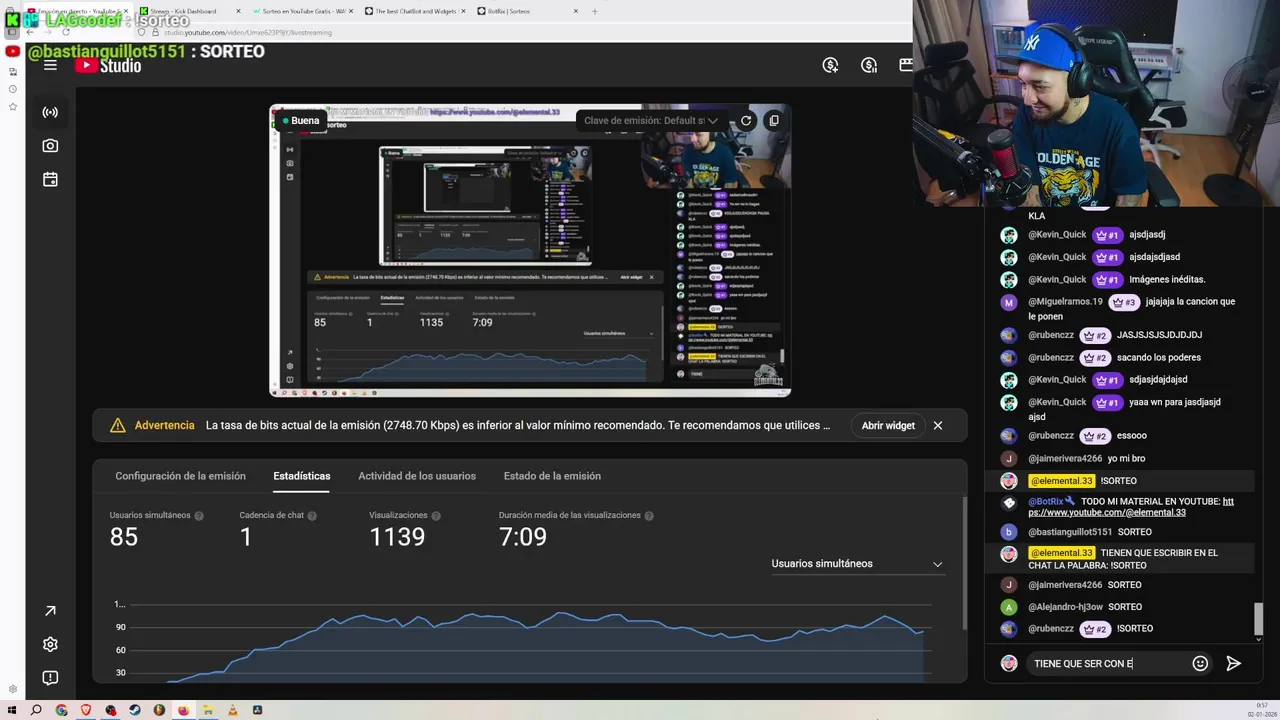Open Brave browser from the taskbar
The height and width of the screenshot is (720, 1280).
pos(86,710)
